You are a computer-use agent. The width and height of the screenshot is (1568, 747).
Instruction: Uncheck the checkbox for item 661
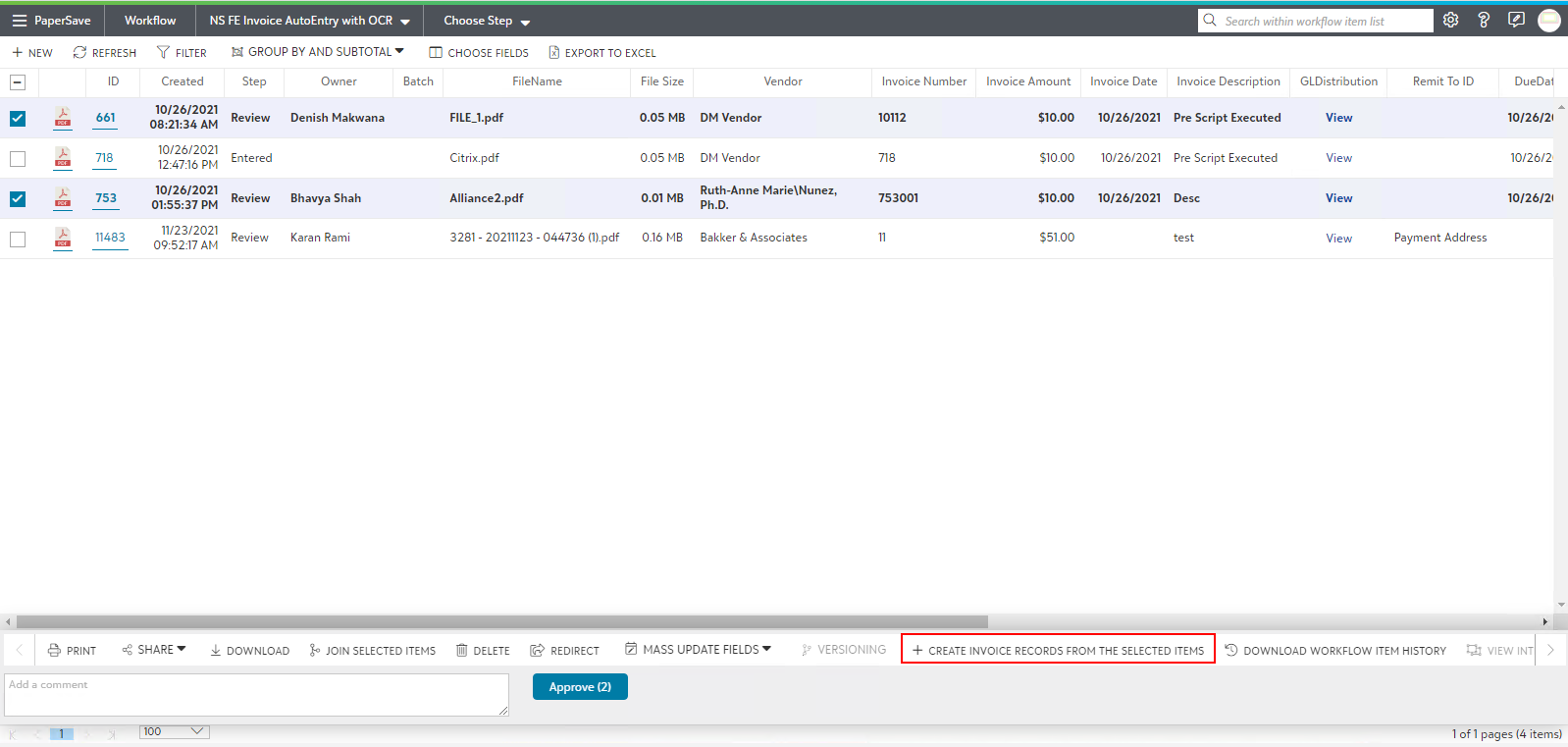tap(18, 119)
